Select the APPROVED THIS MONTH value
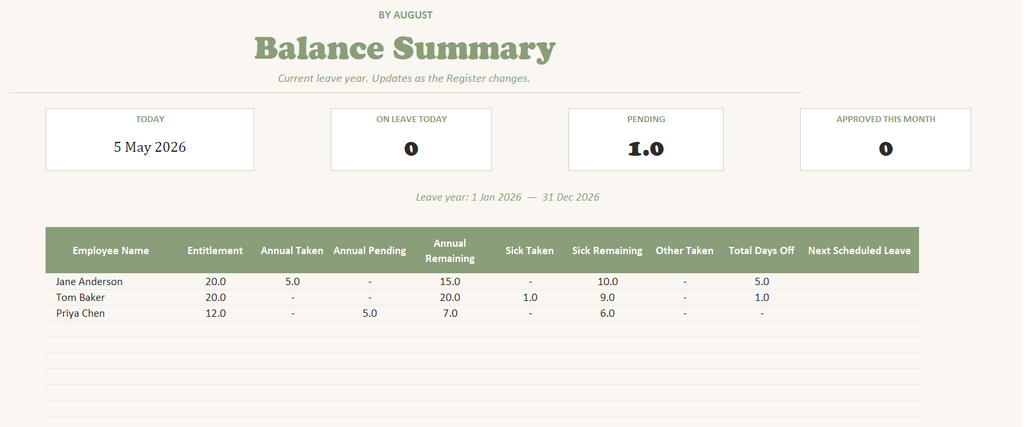 pos(886,149)
